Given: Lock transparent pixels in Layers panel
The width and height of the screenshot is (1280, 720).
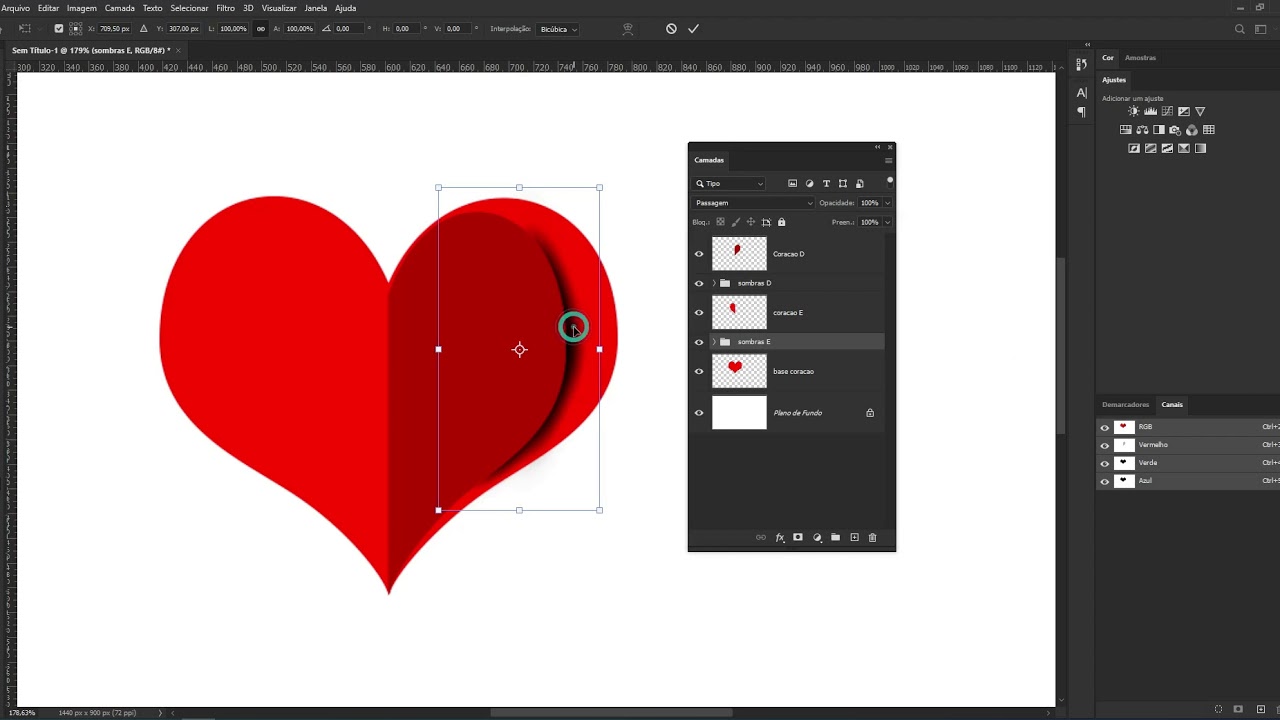Looking at the screenshot, I should (x=720, y=222).
